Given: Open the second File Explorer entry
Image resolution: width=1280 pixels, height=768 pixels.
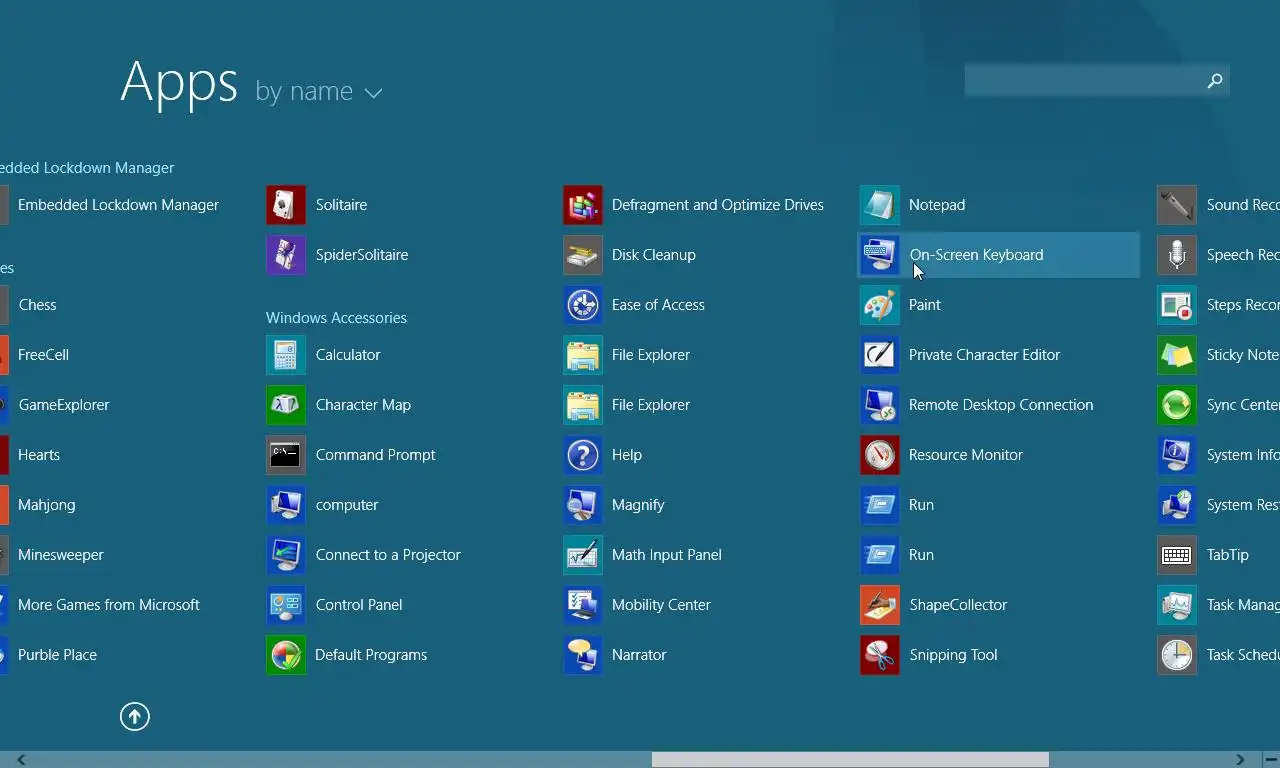Looking at the screenshot, I should click(x=651, y=405).
